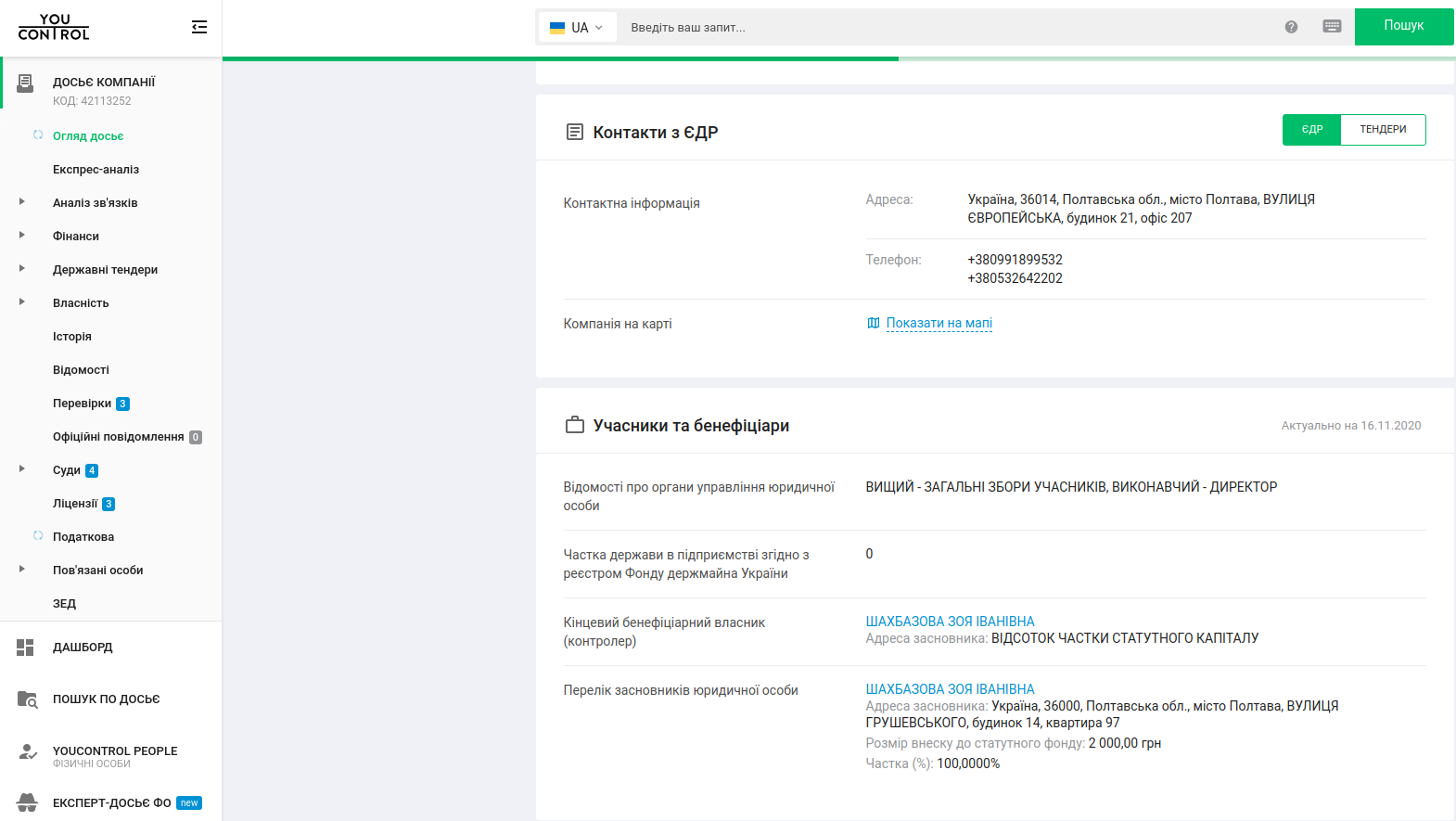Click the help question mark icon
This screenshot has width=1456, height=821.
coord(1291,27)
